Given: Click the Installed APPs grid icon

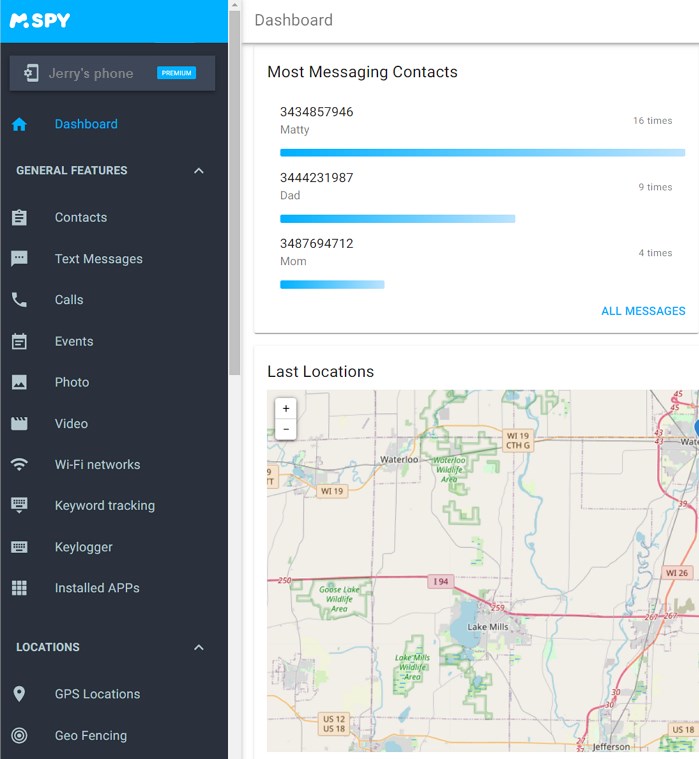Looking at the screenshot, I should pos(19,588).
